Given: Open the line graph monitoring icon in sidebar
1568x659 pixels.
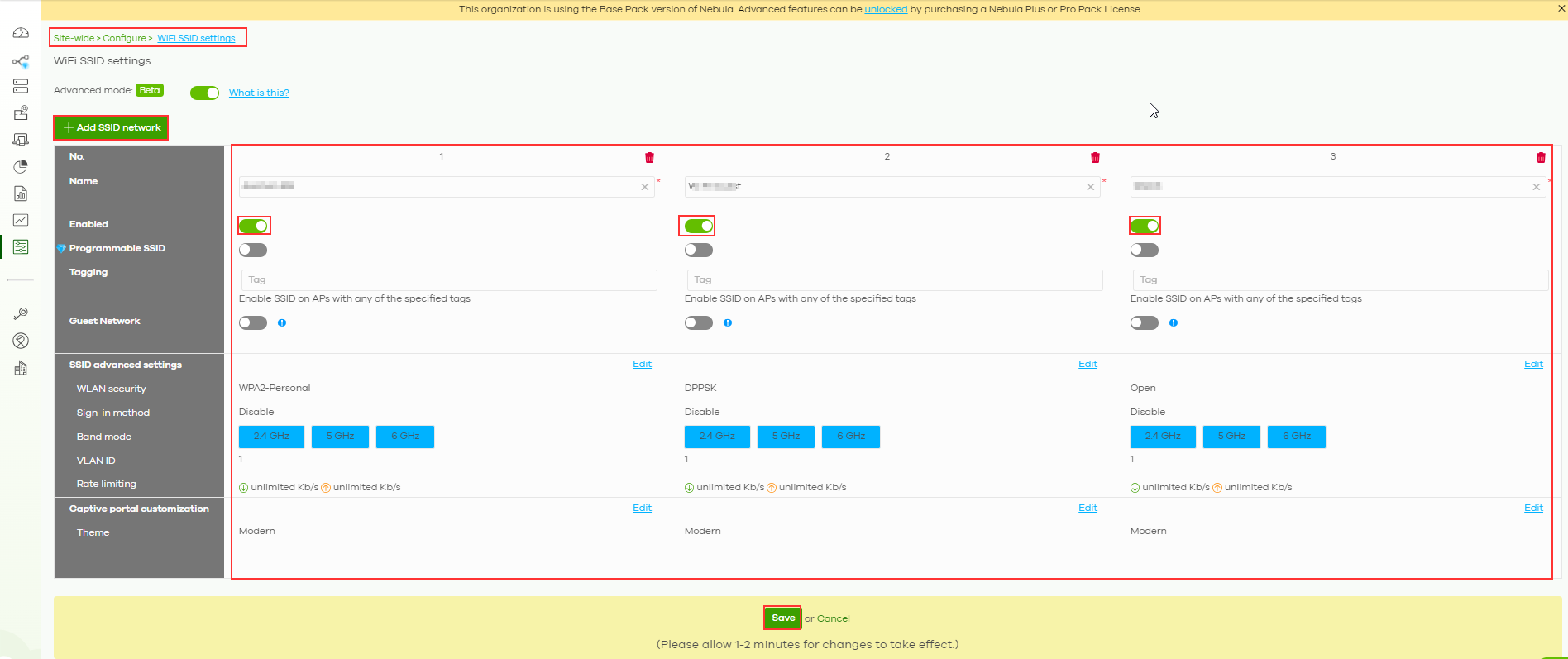Looking at the screenshot, I should click(21, 220).
